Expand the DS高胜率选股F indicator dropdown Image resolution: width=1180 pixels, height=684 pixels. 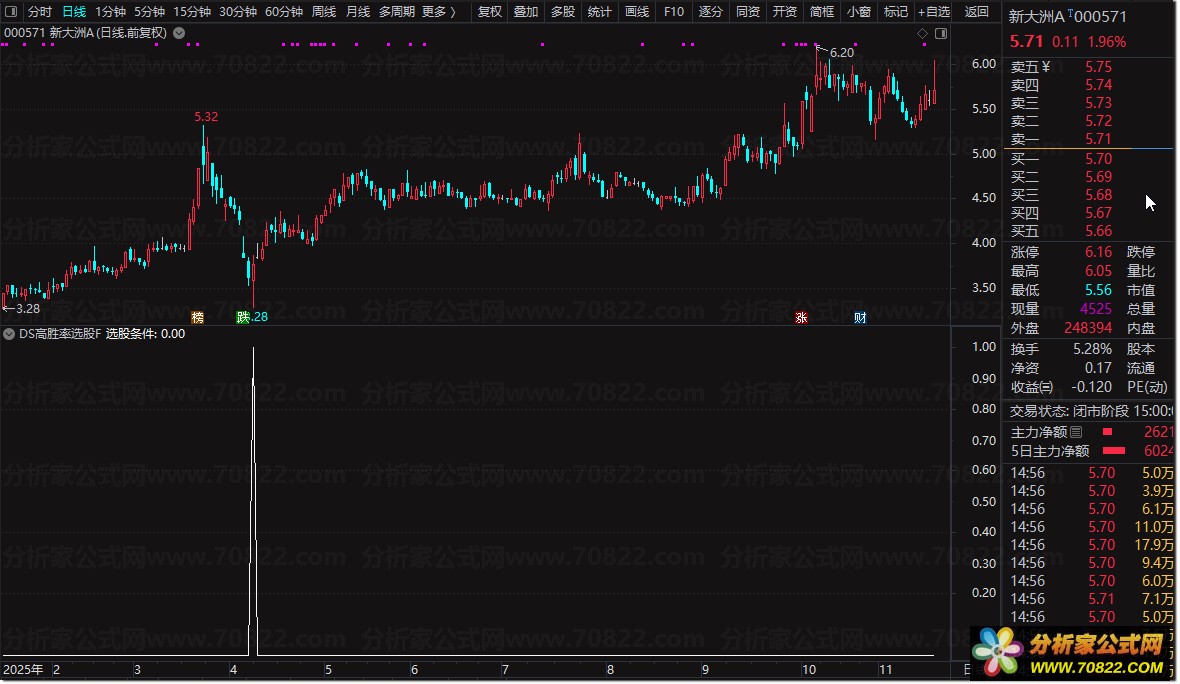(9, 334)
